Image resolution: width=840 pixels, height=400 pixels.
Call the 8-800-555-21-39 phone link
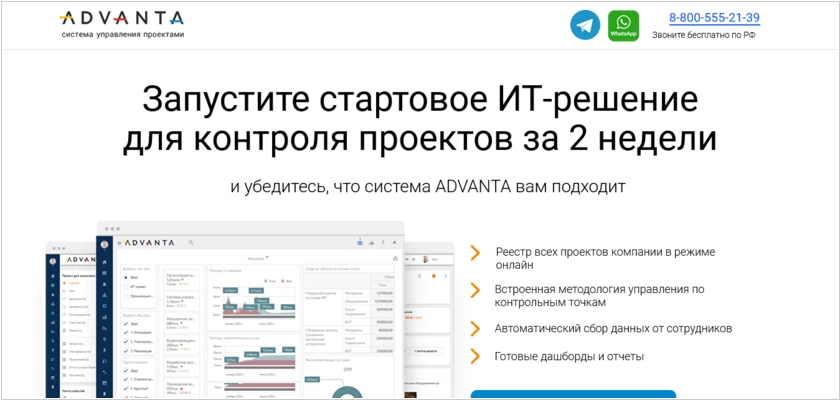tap(714, 18)
